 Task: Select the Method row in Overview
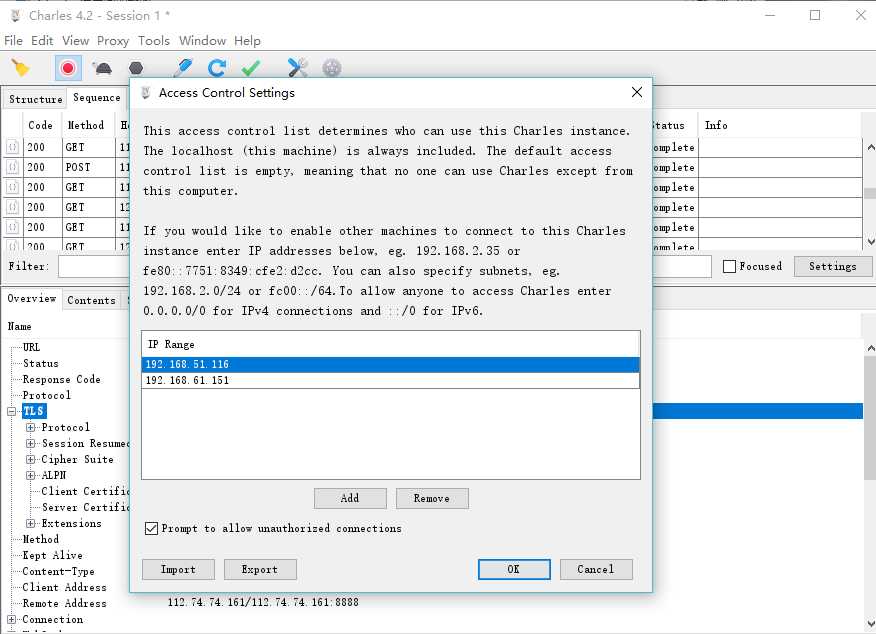(x=40, y=539)
